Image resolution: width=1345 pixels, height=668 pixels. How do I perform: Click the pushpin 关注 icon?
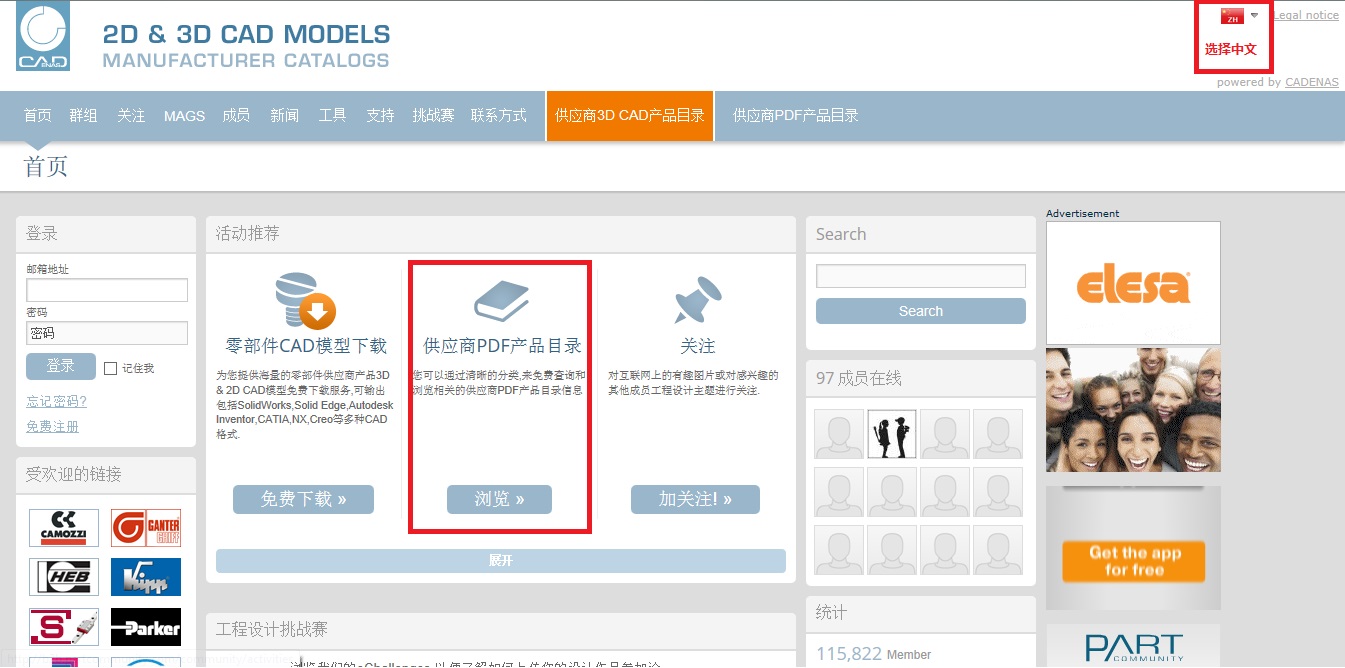tap(698, 301)
